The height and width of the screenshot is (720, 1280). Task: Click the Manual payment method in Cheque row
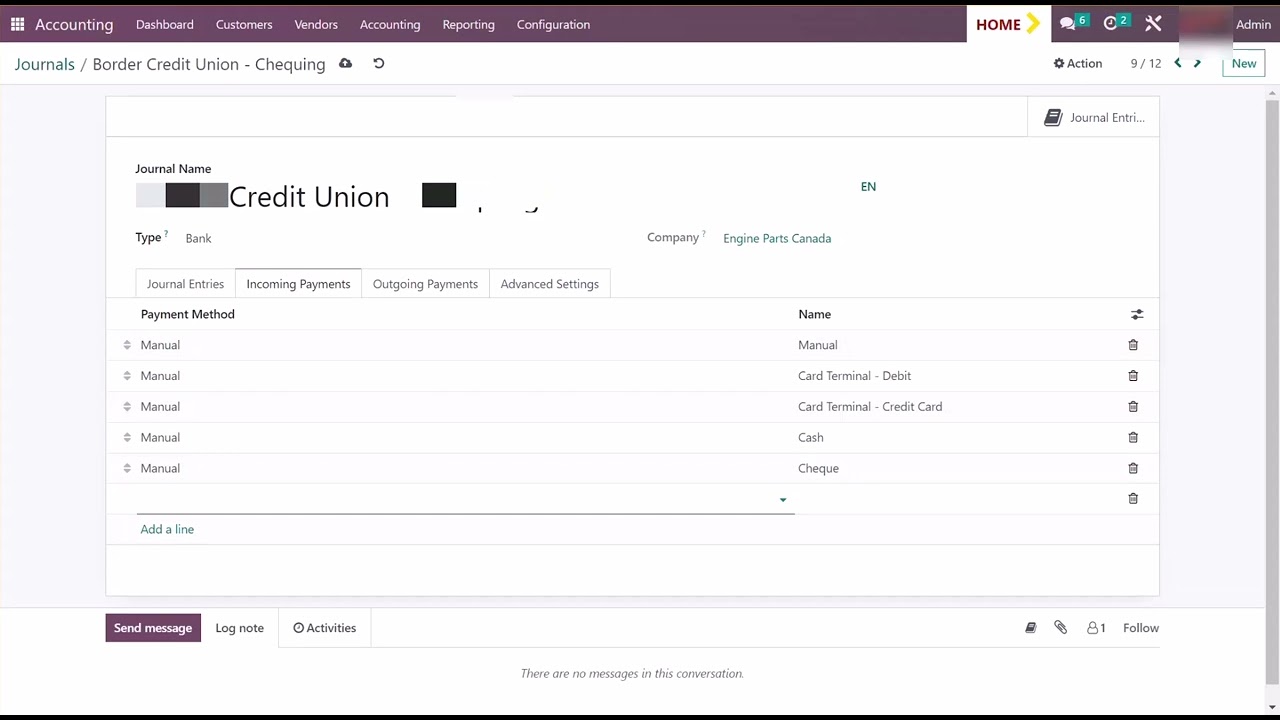(160, 468)
